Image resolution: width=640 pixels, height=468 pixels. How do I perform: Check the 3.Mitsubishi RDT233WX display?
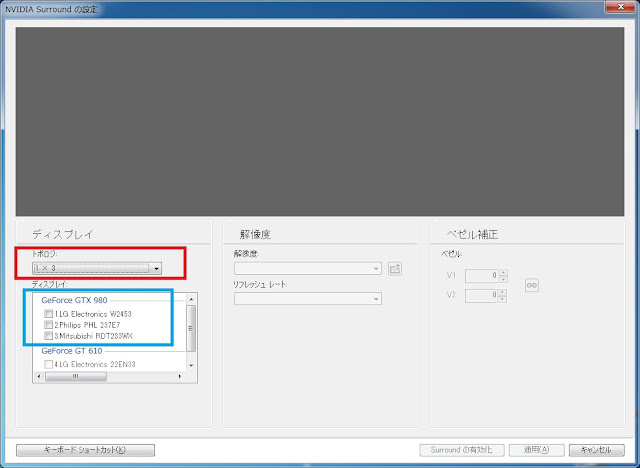[x=49, y=336]
